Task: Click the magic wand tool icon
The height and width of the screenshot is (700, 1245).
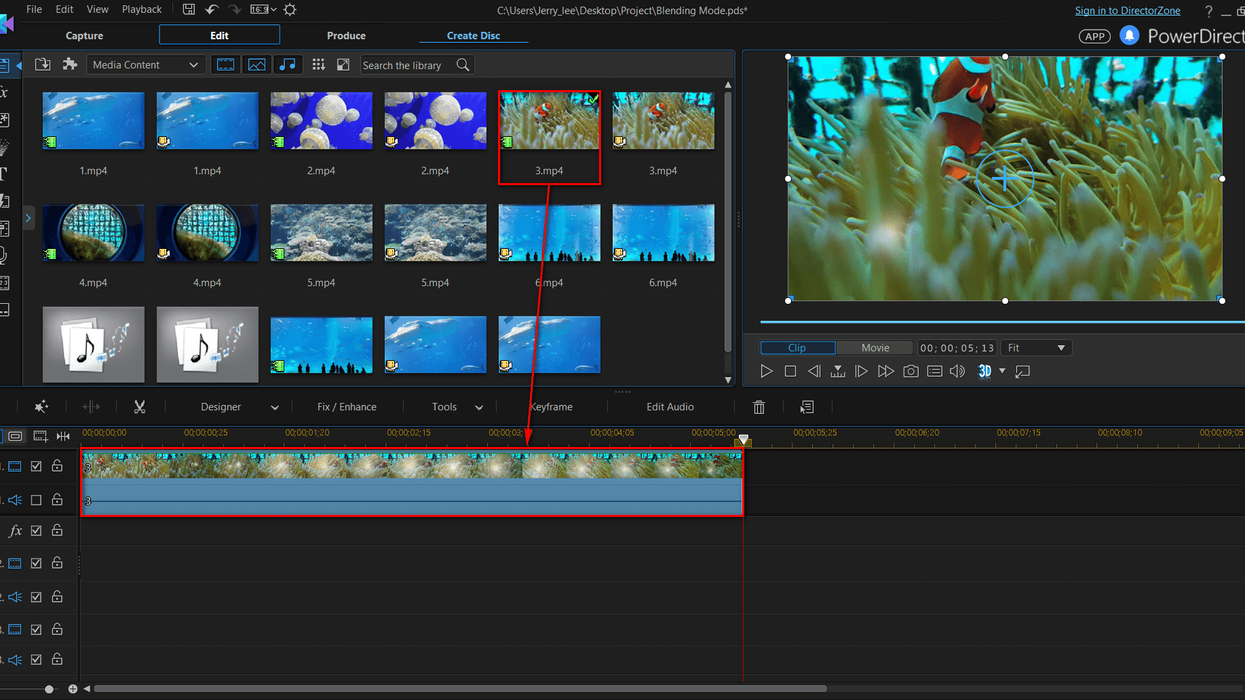Action: click(41, 407)
